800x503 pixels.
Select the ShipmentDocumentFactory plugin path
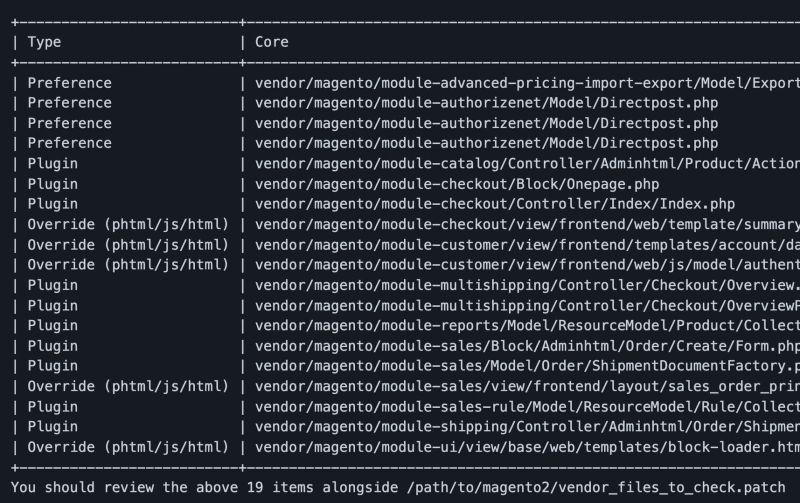(x=528, y=366)
